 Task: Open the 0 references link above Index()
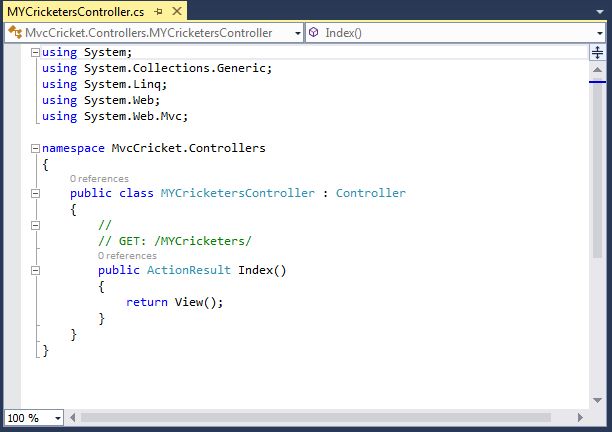[x=127, y=256]
